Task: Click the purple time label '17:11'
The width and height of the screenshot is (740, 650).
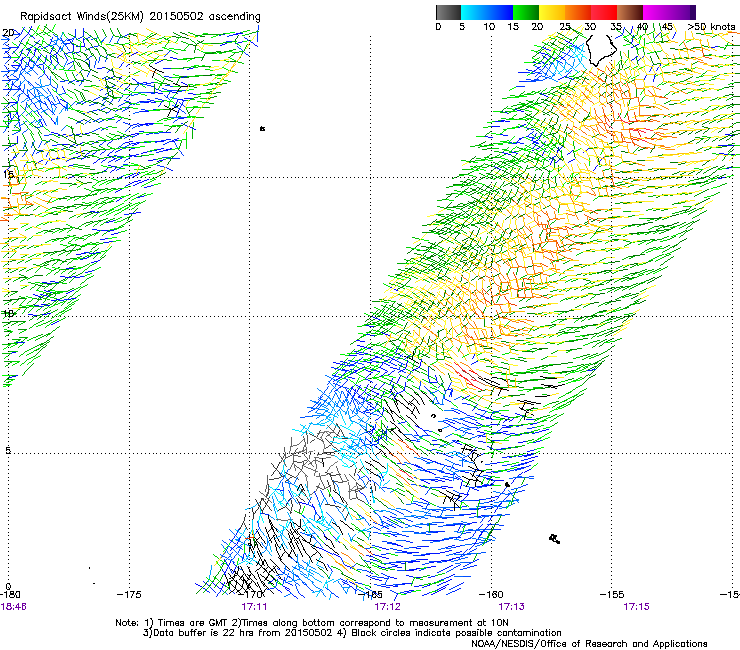Action: 254,607
